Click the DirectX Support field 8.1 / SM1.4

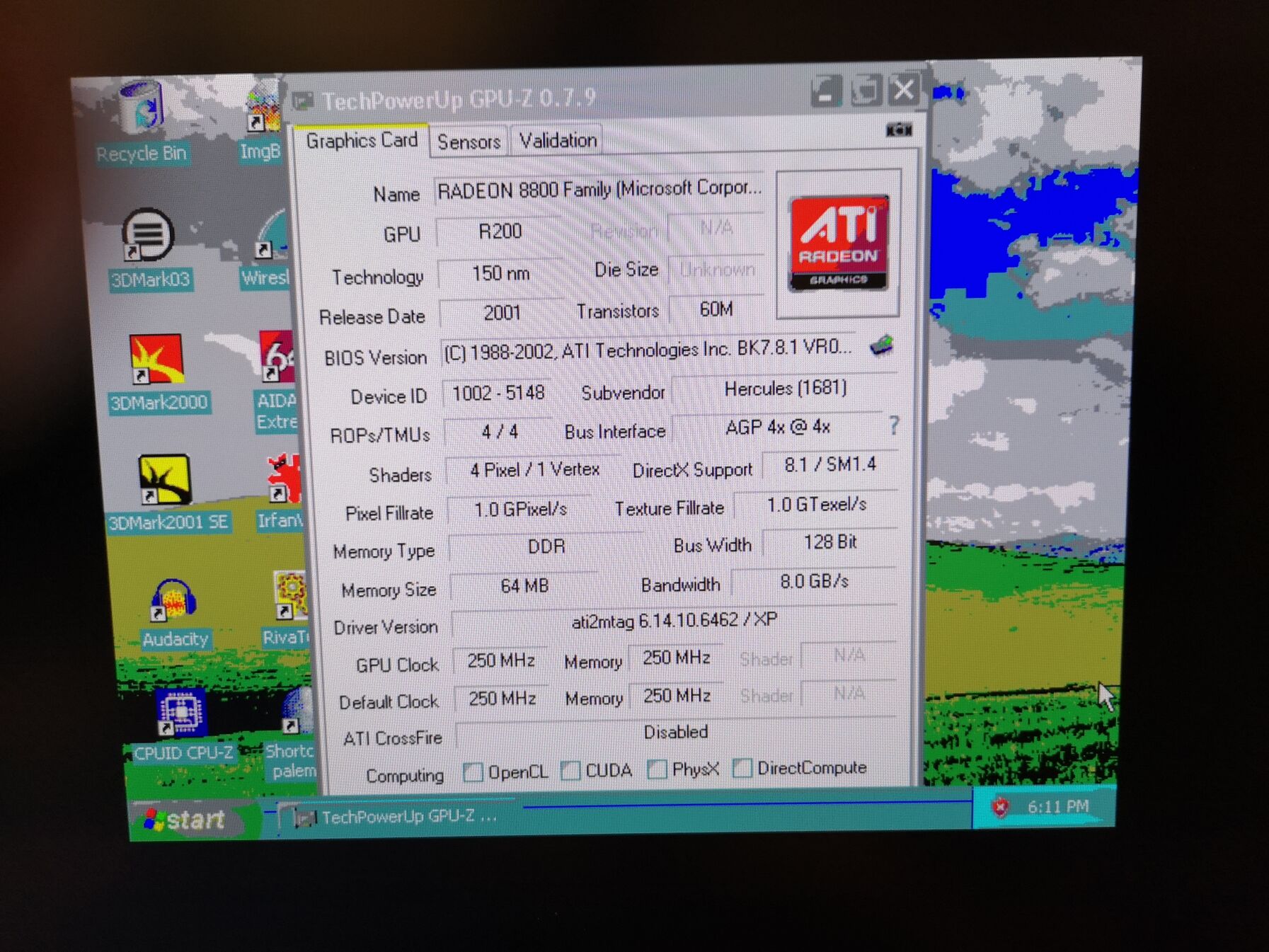pyautogui.click(x=829, y=464)
